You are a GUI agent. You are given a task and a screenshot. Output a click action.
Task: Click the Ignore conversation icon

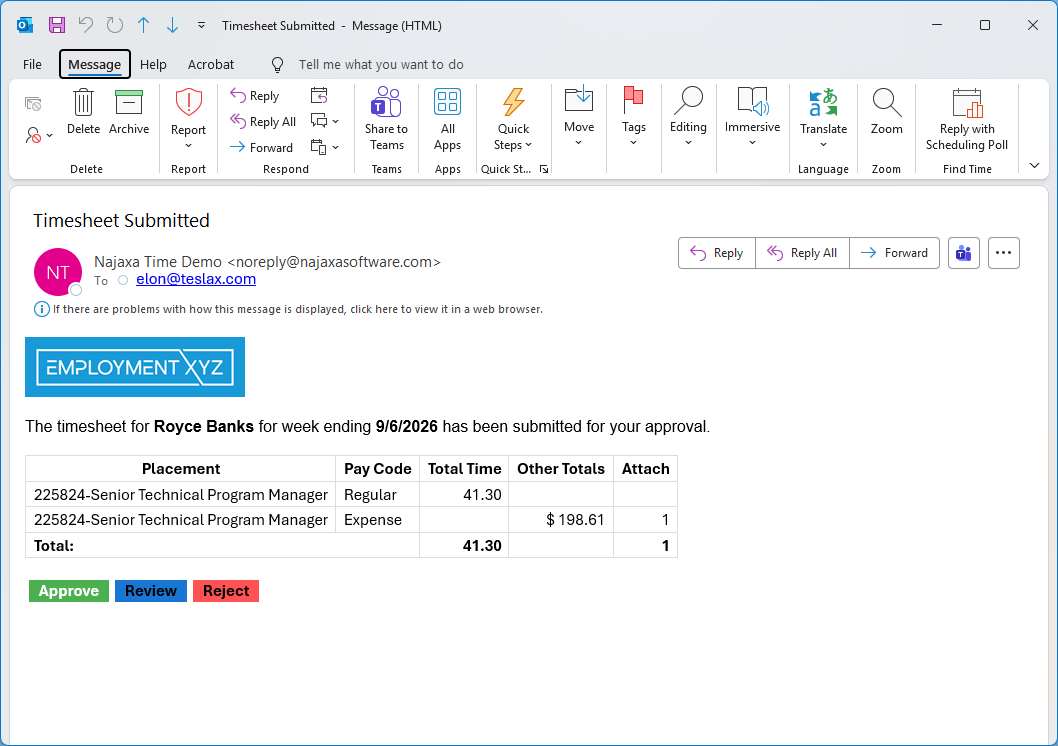(33, 104)
